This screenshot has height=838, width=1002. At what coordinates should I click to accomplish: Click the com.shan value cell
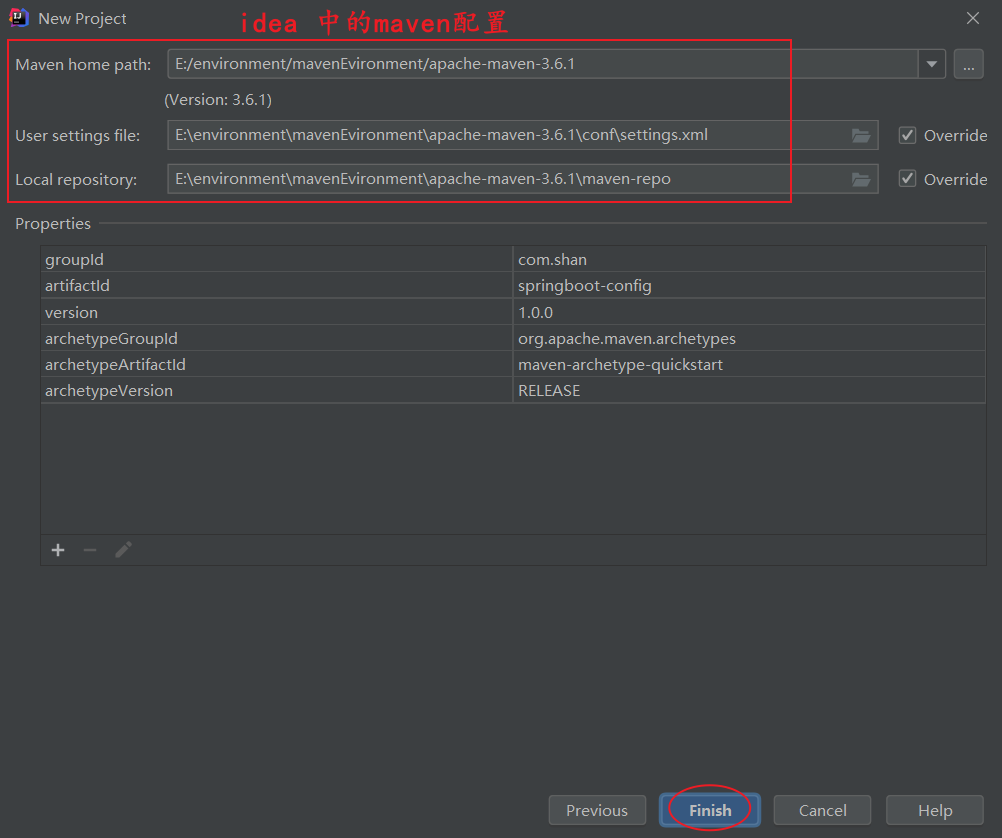[749, 260]
